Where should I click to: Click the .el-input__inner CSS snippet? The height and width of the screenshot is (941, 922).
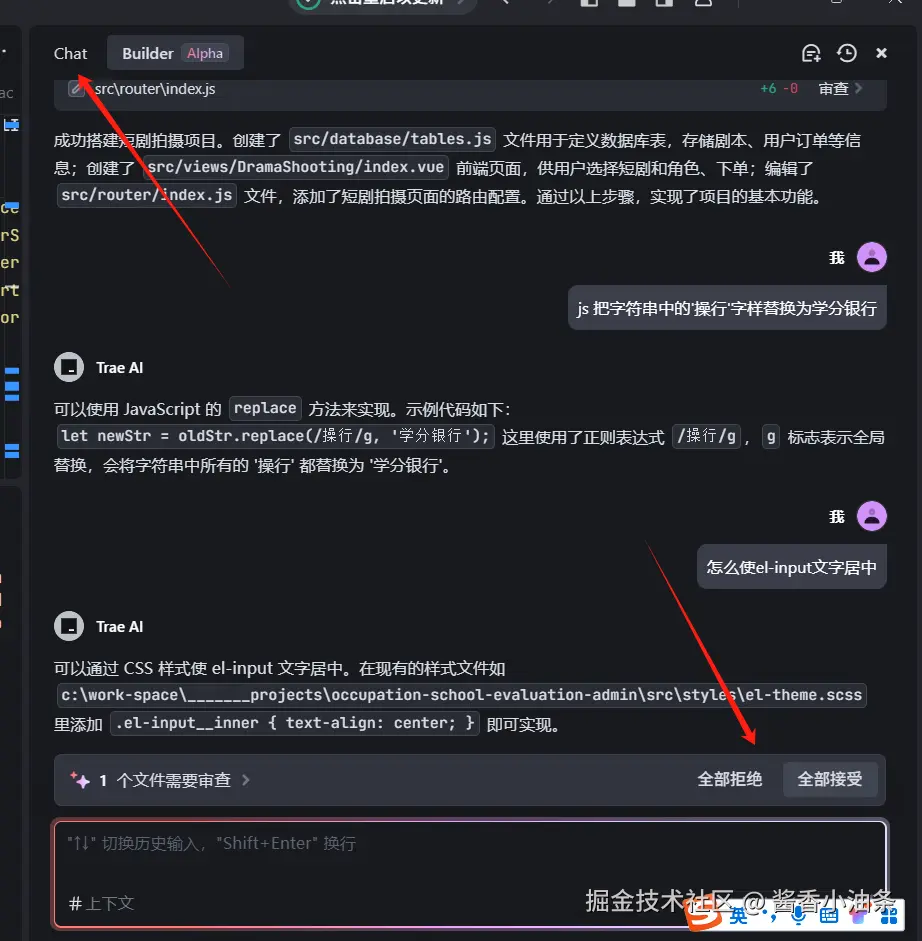[295, 723]
